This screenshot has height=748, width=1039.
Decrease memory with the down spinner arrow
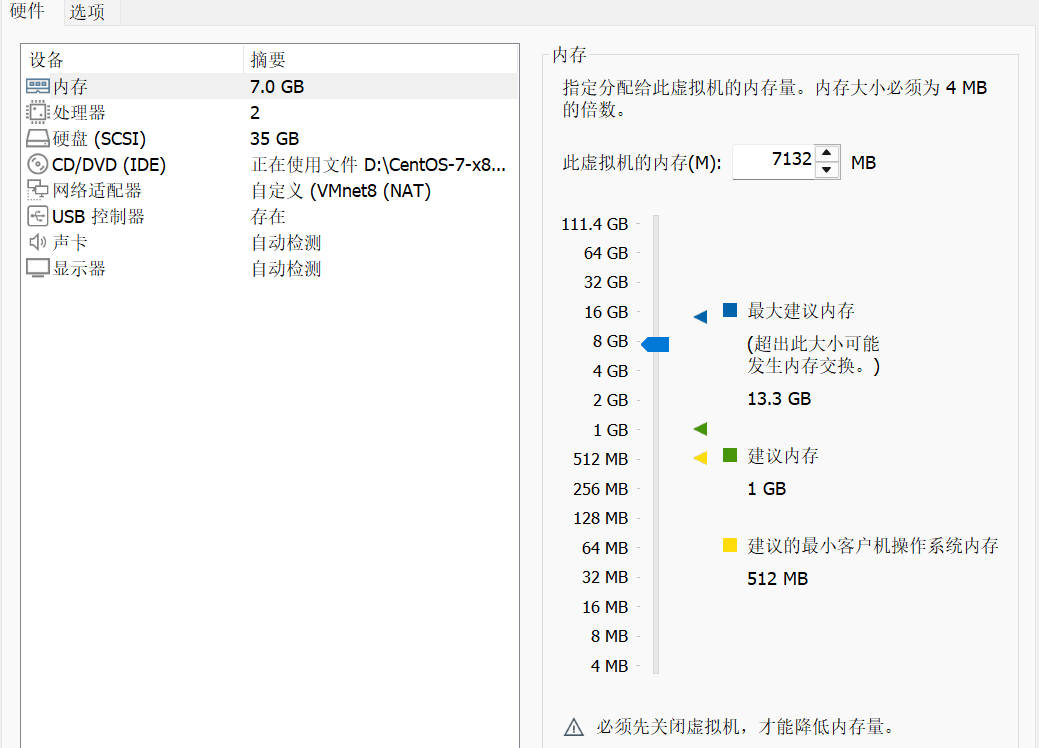pyautogui.click(x=826, y=170)
